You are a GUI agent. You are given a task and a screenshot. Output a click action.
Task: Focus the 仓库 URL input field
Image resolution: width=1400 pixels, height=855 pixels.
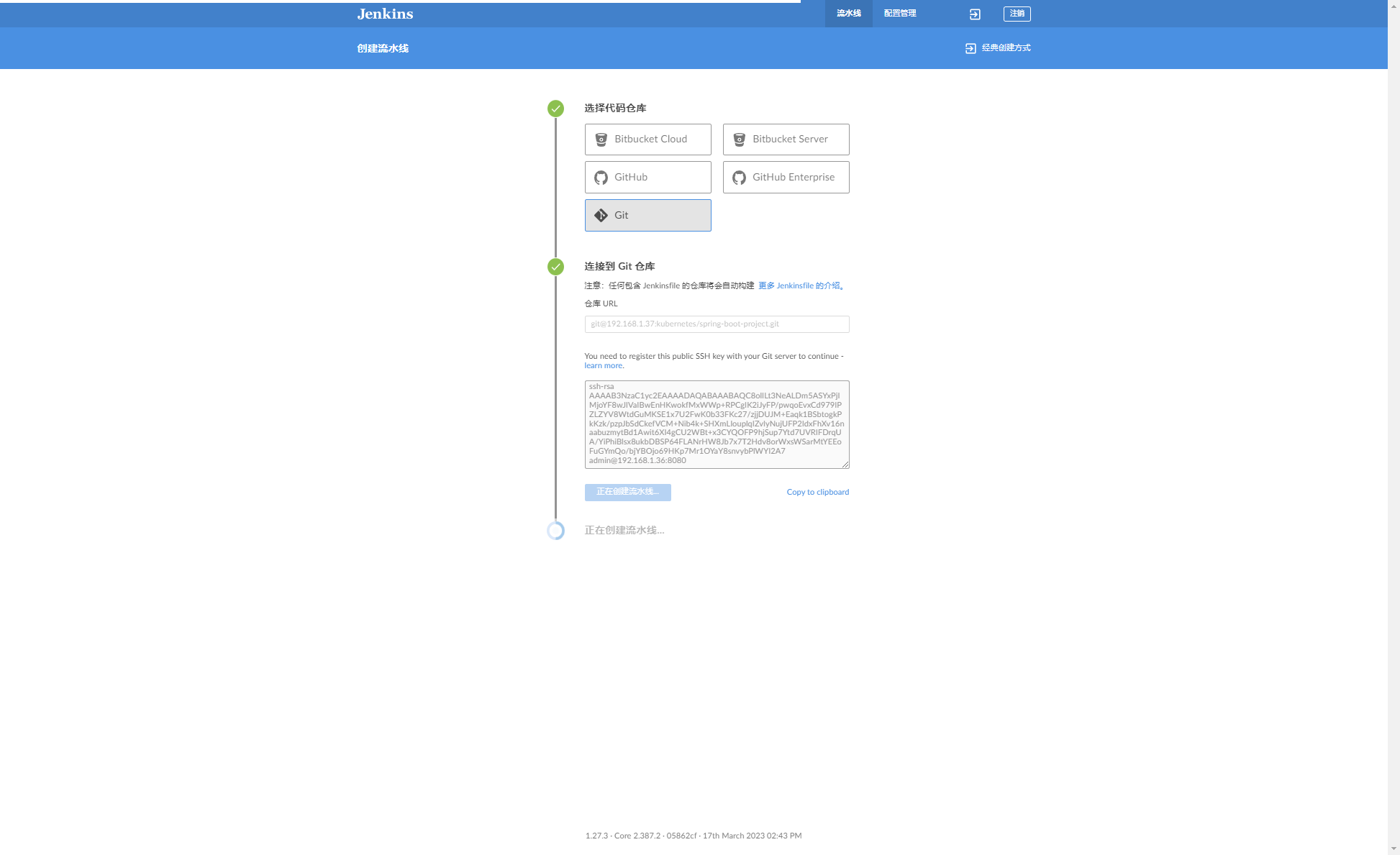pyautogui.click(x=717, y=324)
